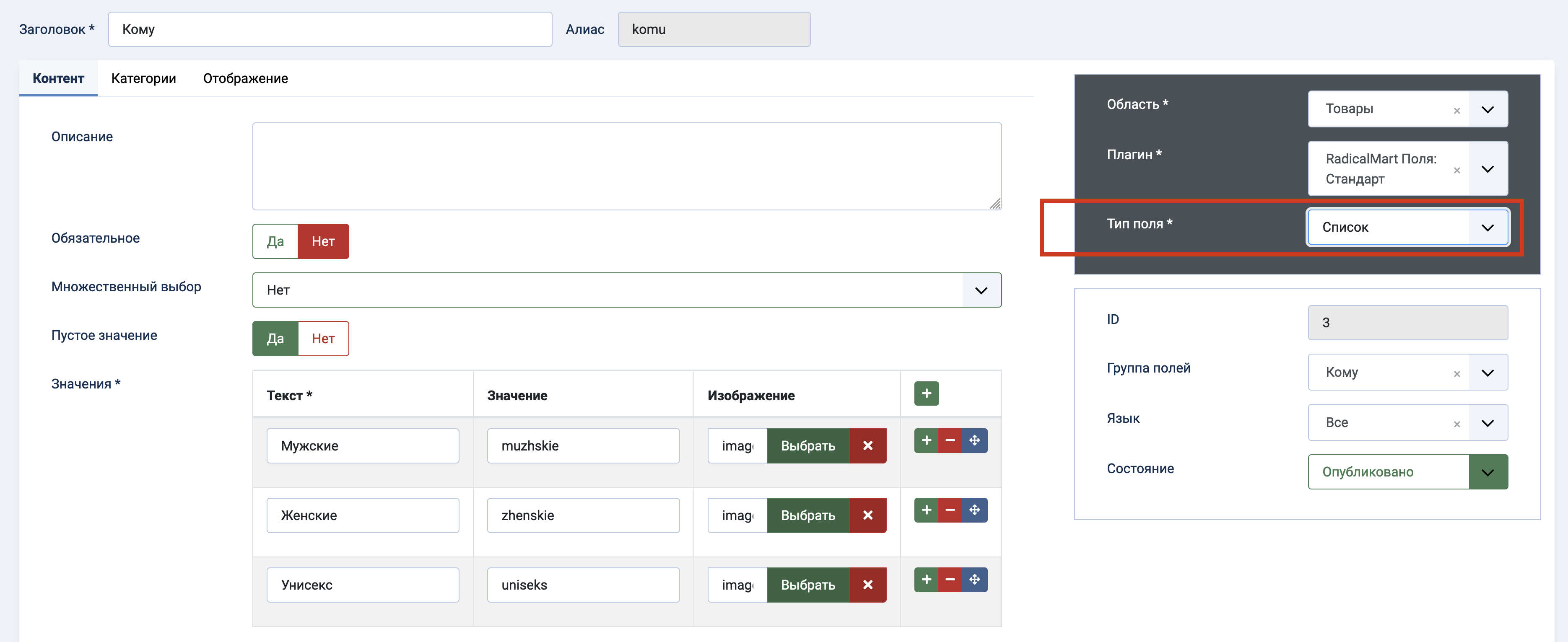Image resolution: width=1568 pixels, height=642 pixels.
Task: Click move handle icon on Женские row
Action: [x=974, y=510]
